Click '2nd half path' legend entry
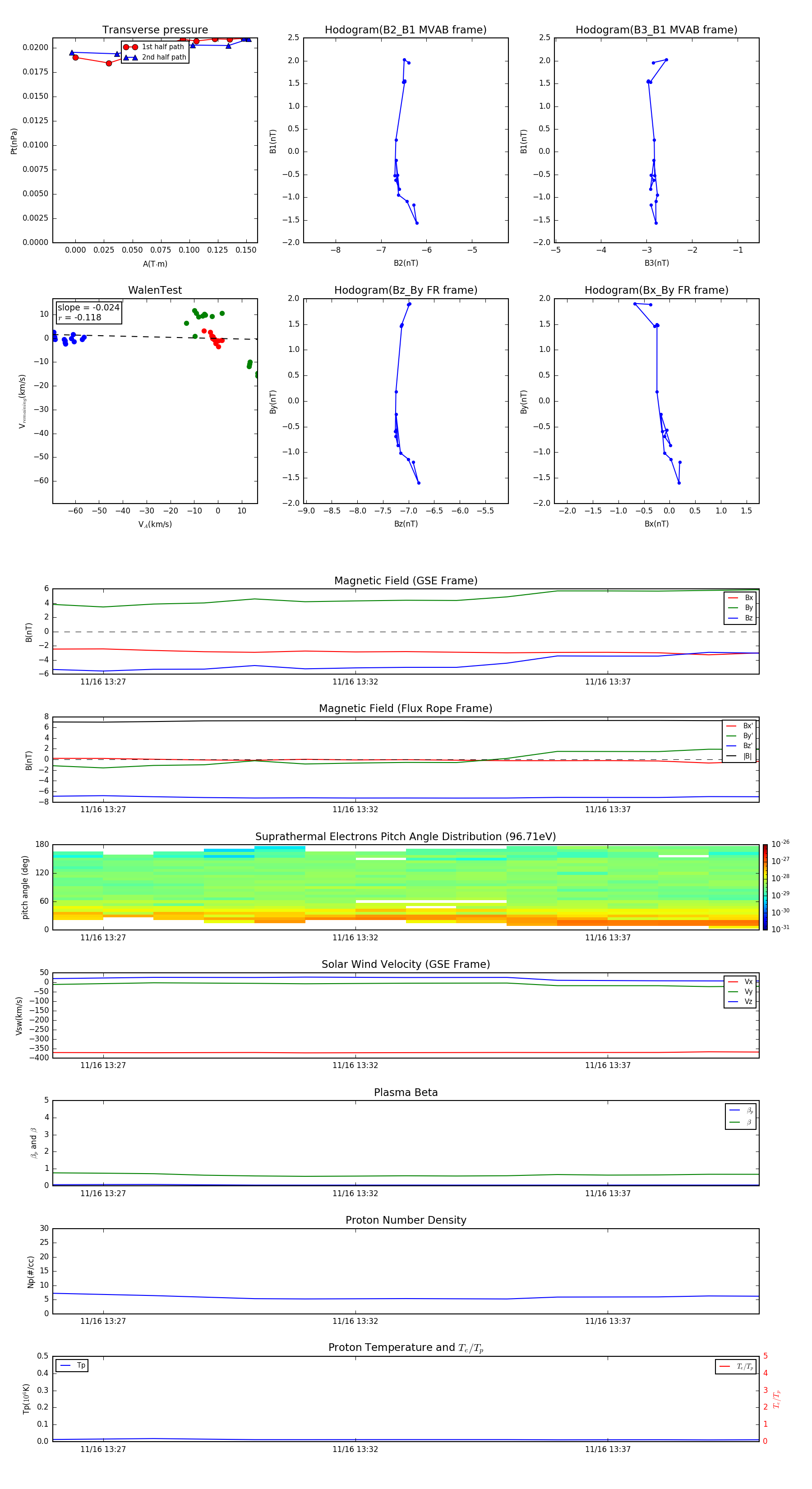Viewport: 812px width, 1489px height. [x=154, y=57]
